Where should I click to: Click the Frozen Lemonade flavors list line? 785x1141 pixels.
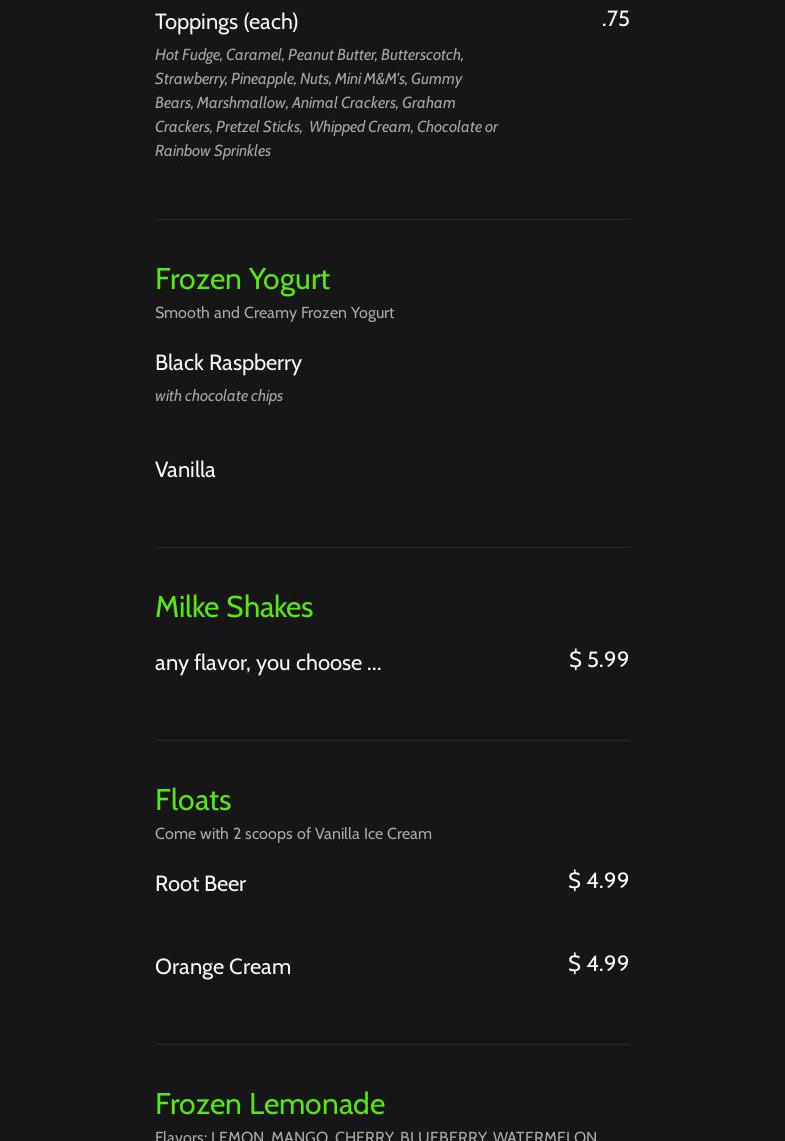[x=376, y=1135]
